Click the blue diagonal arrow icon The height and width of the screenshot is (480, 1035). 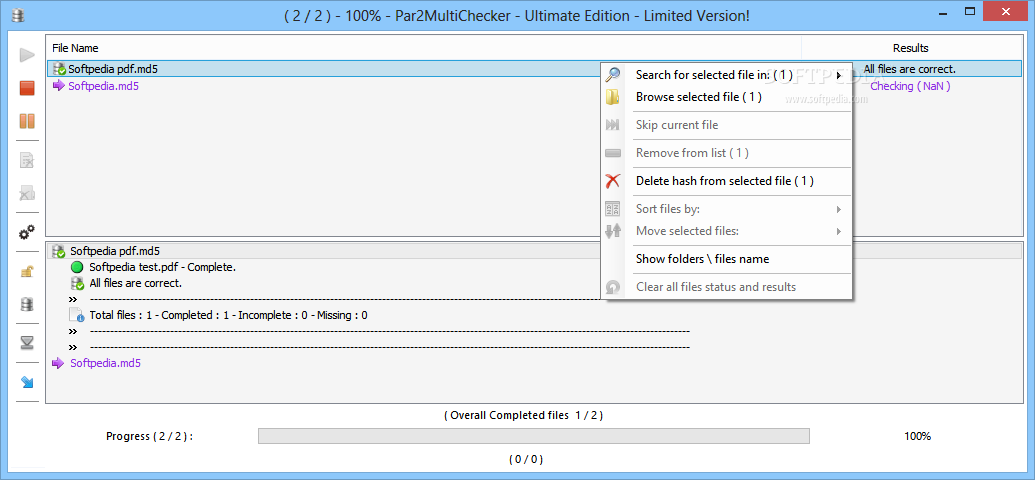(27, 382)
